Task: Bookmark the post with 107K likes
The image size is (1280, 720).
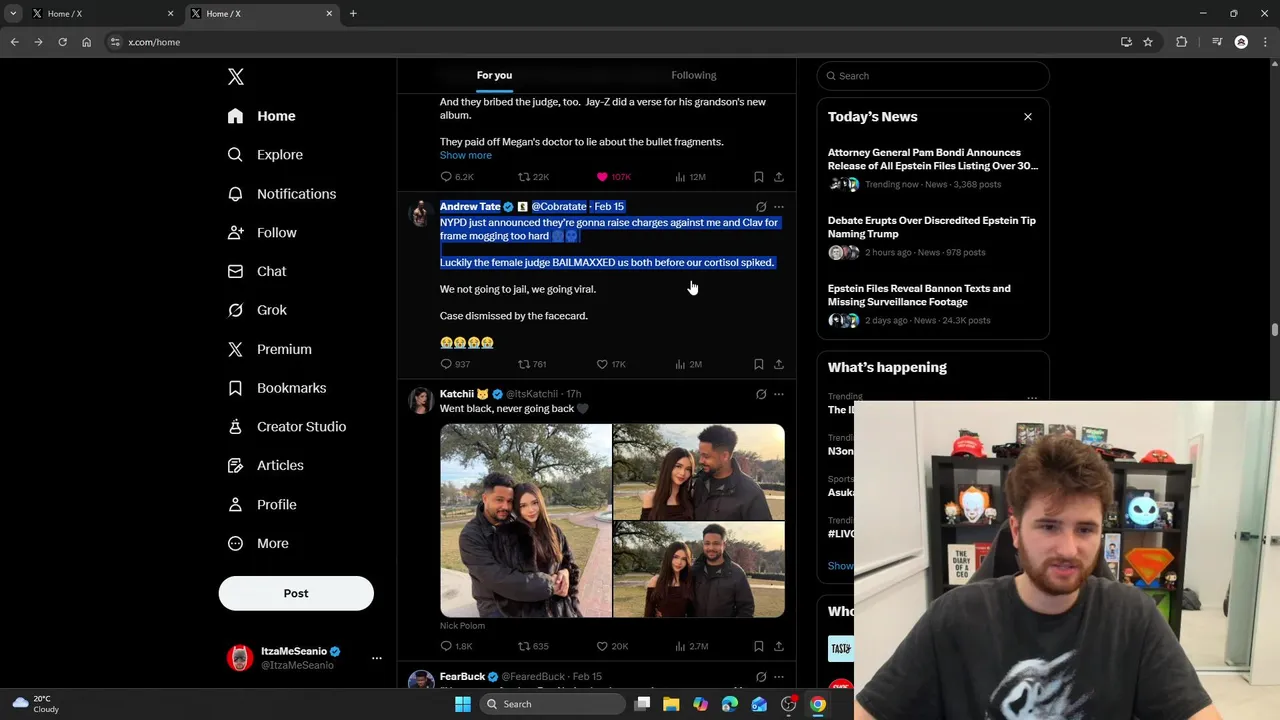Action: (759, 177)
